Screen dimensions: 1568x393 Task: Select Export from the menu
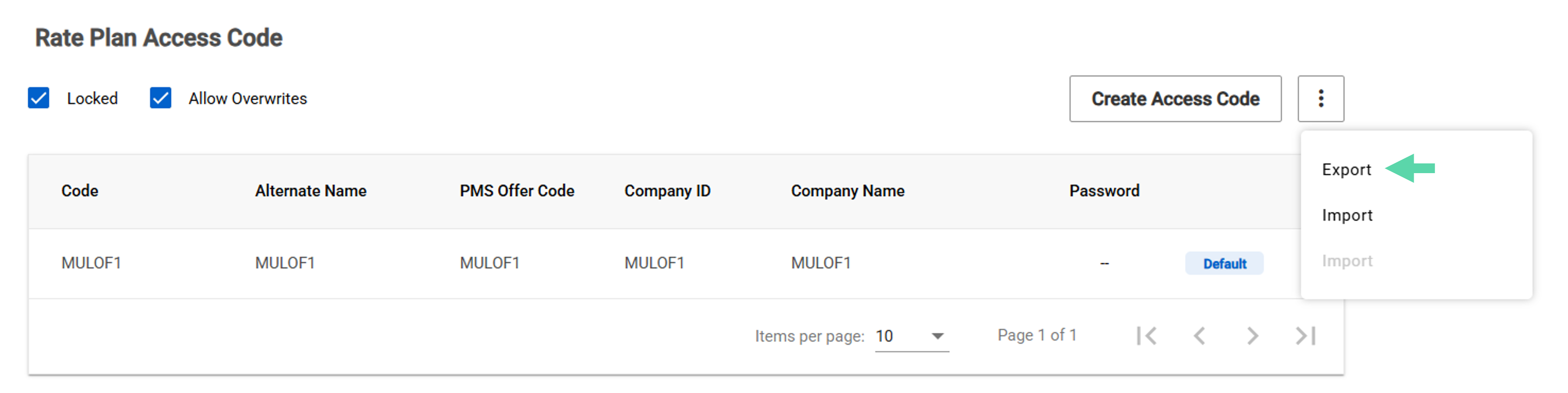(x=1347, y=170)
